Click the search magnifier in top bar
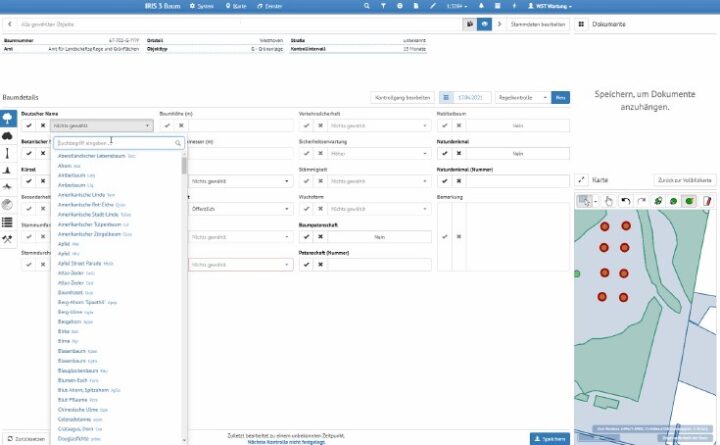The height and width of the screenshot is (445, 720). pos(368,6)
